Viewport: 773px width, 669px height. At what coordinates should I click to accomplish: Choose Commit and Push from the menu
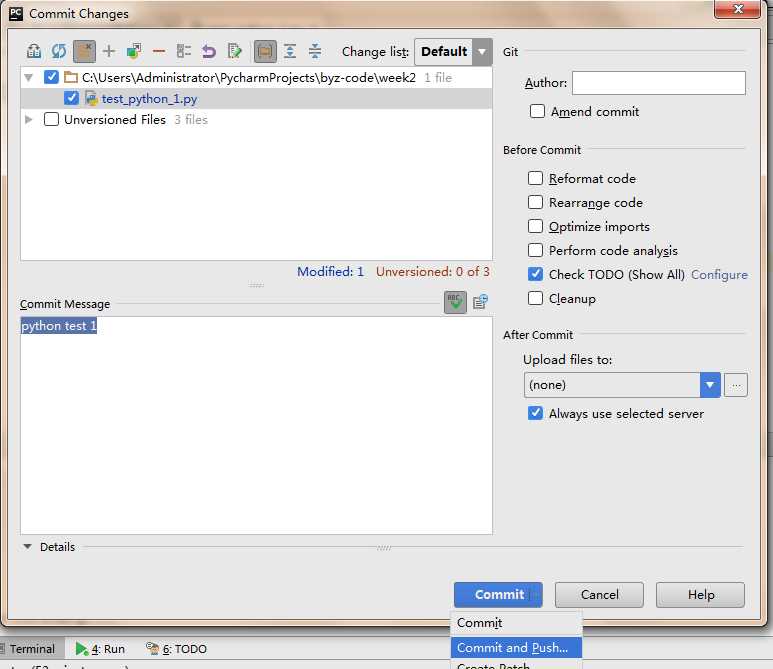click(513, 648)
